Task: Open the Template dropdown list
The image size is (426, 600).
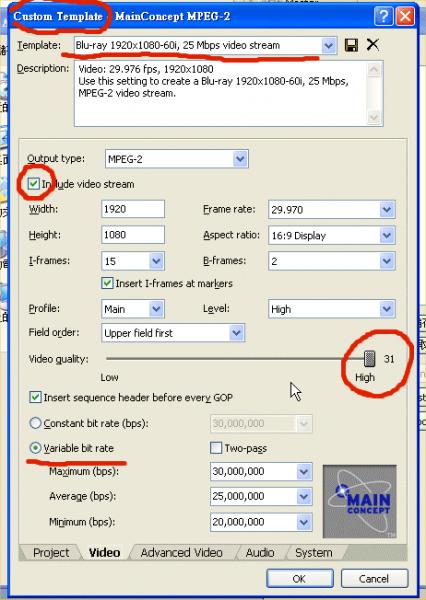Action: (x=328, y=46)
